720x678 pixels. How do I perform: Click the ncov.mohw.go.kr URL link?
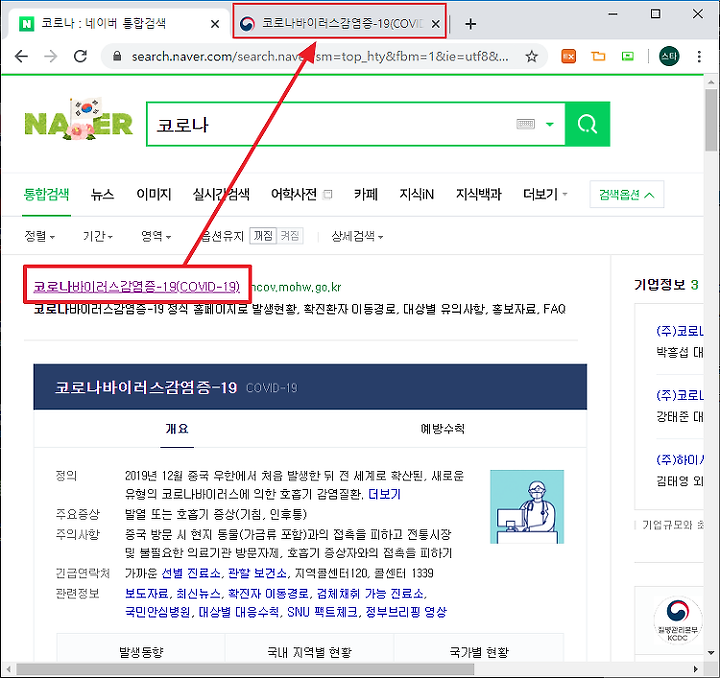296,287
